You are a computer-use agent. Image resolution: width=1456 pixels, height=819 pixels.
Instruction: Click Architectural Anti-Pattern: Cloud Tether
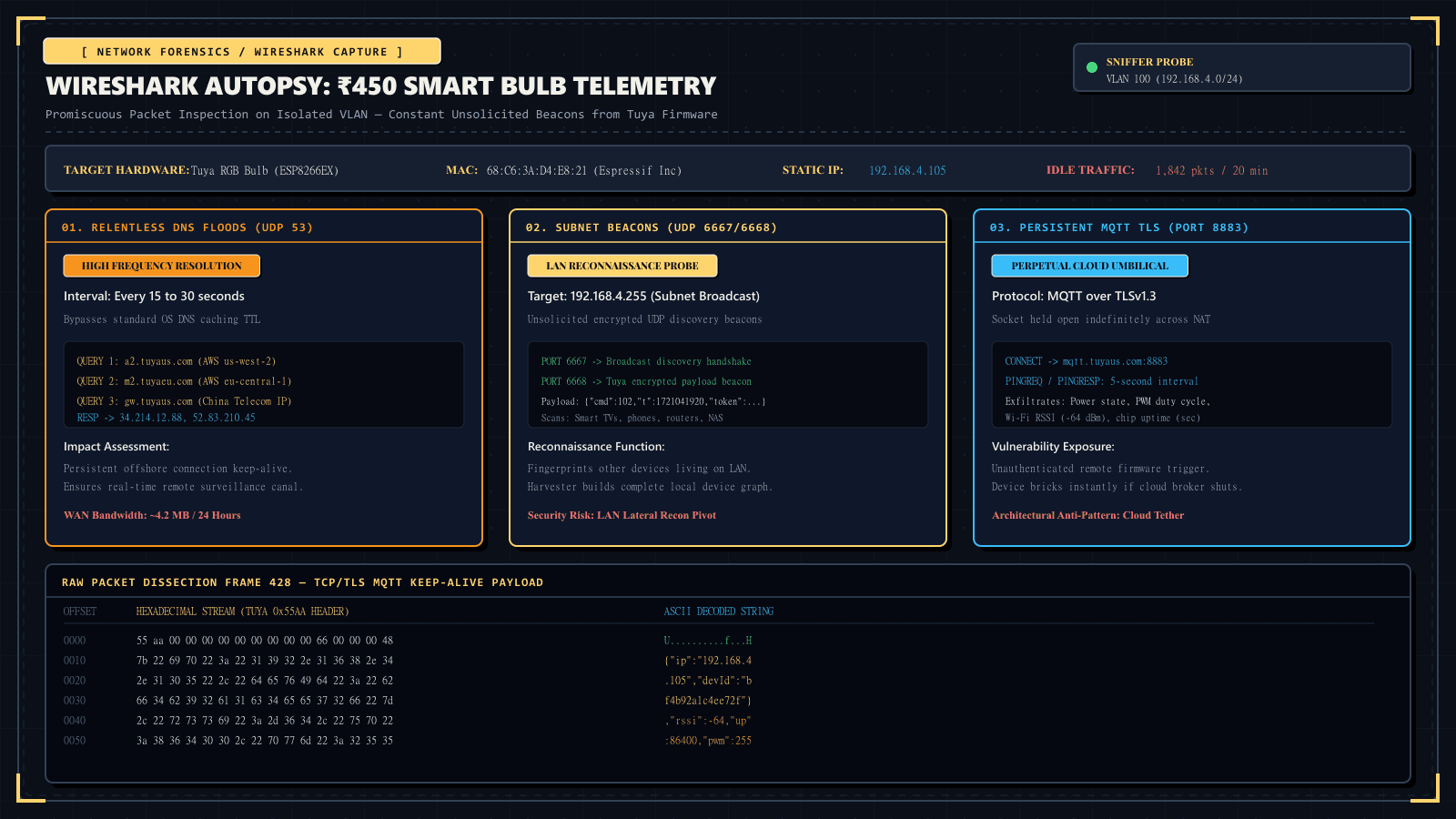click(1087, 515)
